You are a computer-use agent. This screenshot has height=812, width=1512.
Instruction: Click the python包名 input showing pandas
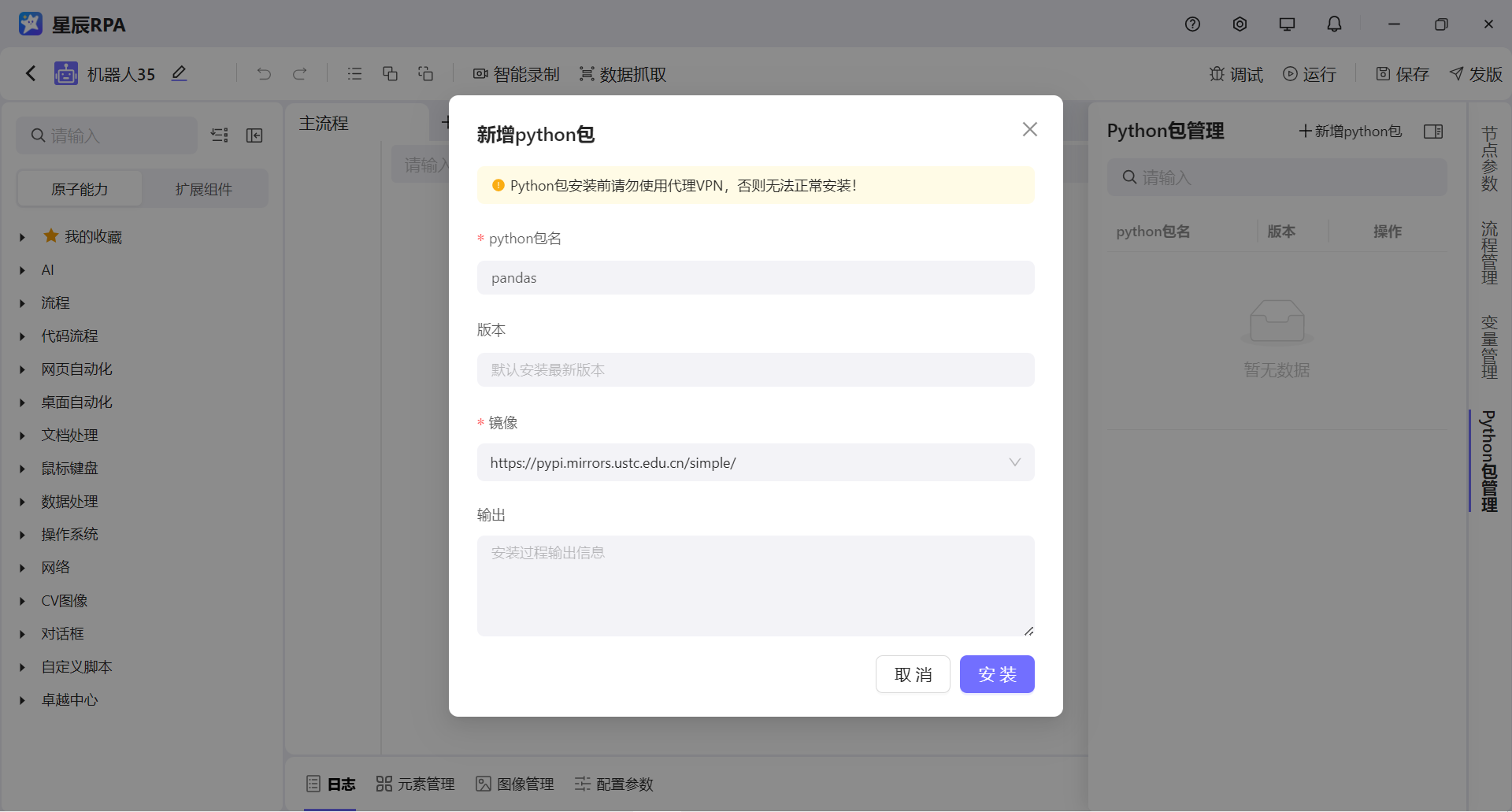[755, 277]
